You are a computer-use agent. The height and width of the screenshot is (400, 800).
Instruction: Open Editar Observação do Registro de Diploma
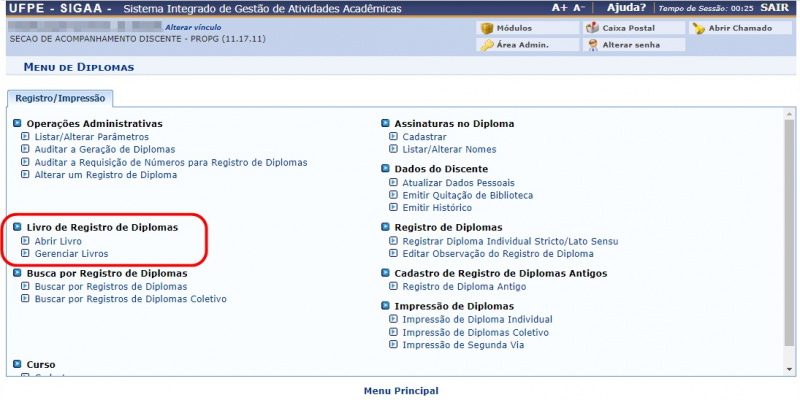[498, 254]
